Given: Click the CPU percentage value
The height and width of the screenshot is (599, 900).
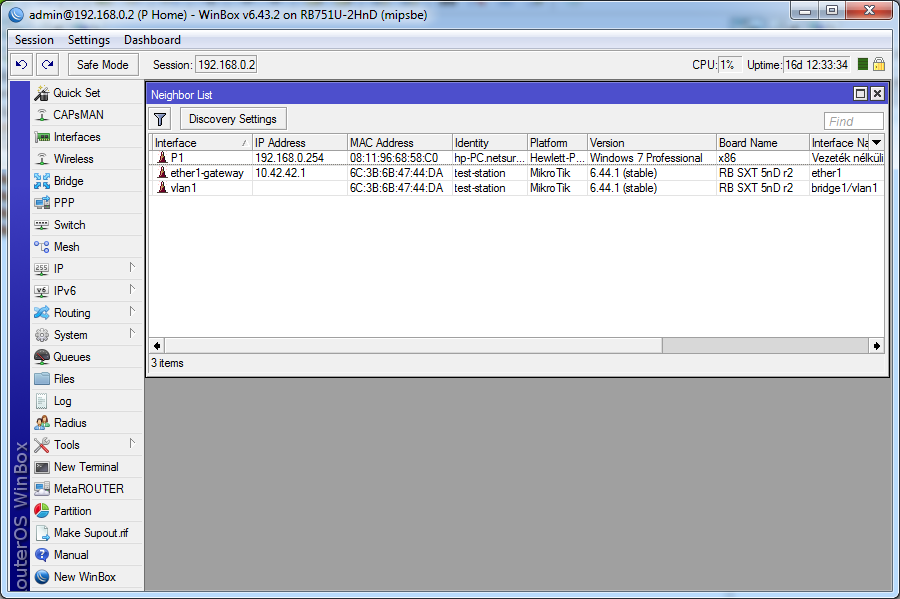Looking at the screenshot, I should 729,64.
